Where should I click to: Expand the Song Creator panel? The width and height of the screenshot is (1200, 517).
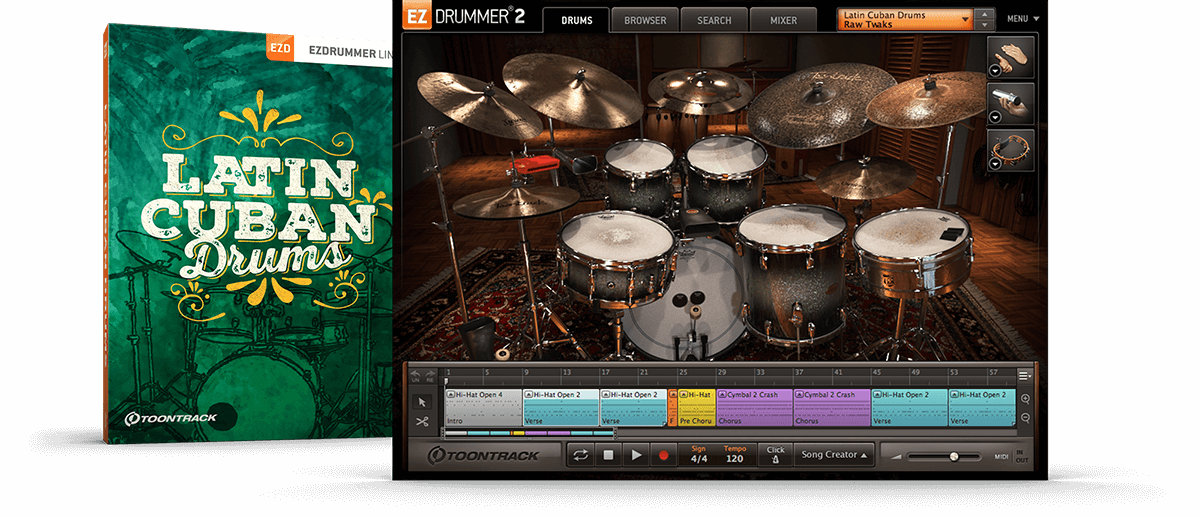point(834,455)
